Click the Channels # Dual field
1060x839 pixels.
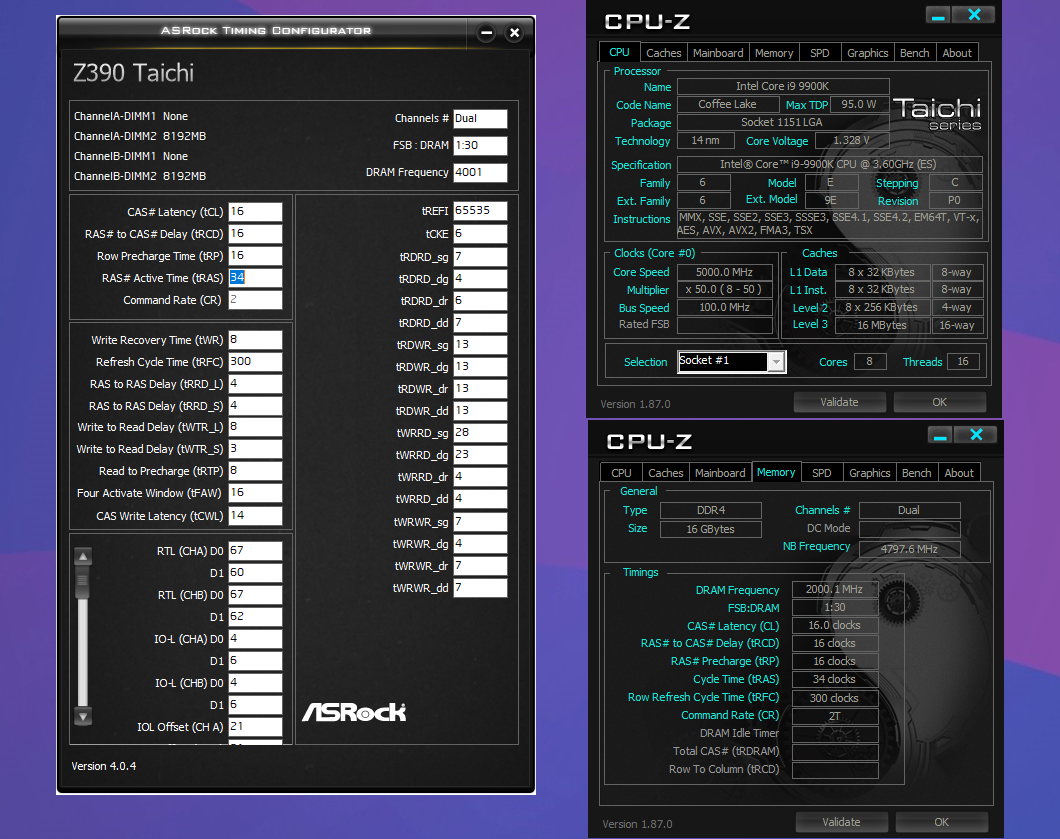[480, 118]
